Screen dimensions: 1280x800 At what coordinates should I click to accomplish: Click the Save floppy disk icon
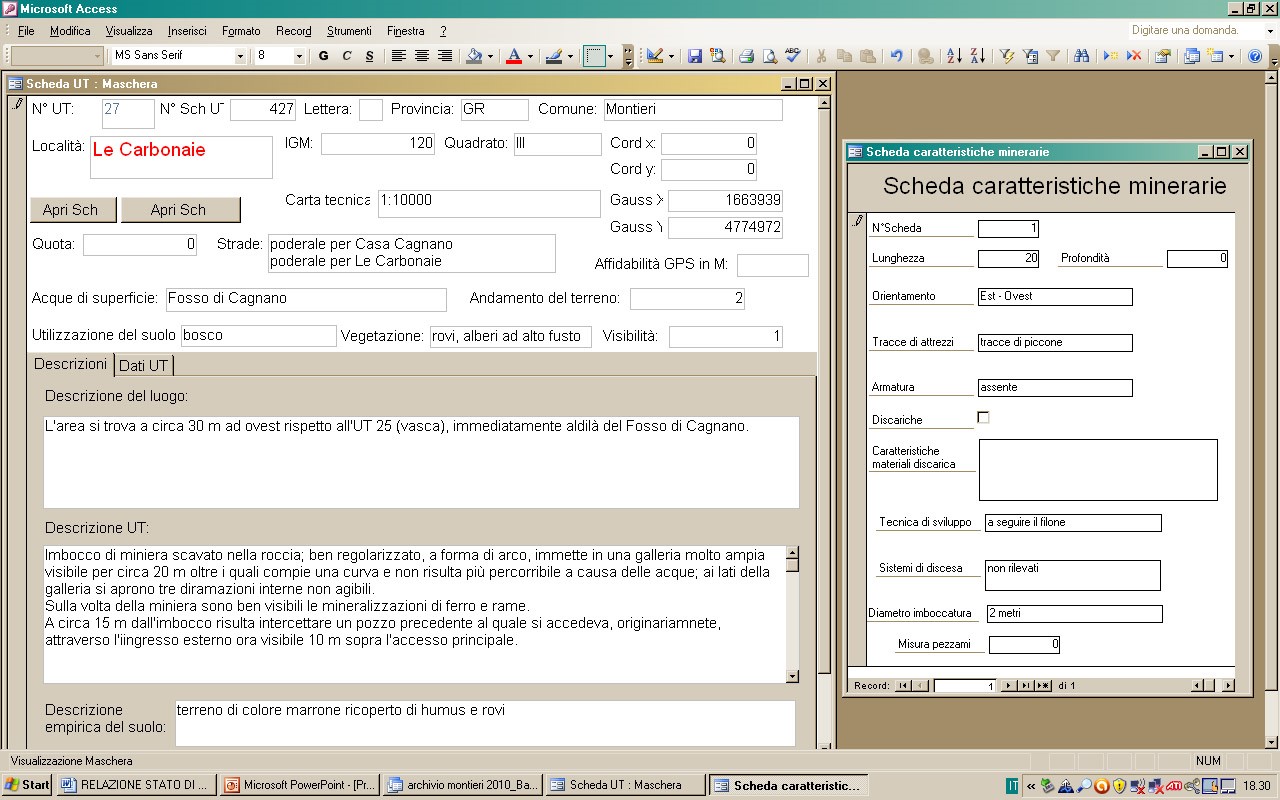pyautogui.click(x=694, y=56)
